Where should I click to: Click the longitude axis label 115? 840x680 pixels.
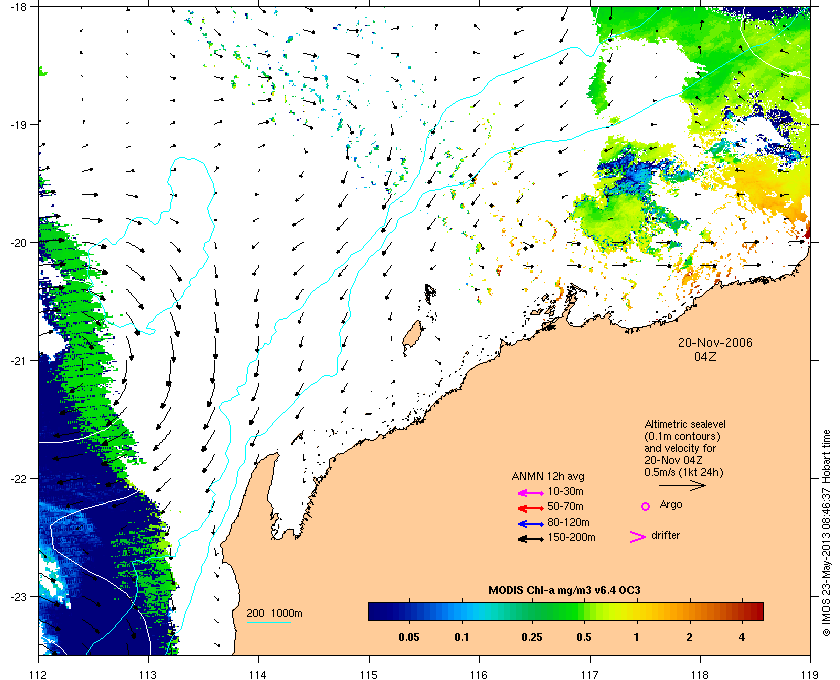pos(369,675)
